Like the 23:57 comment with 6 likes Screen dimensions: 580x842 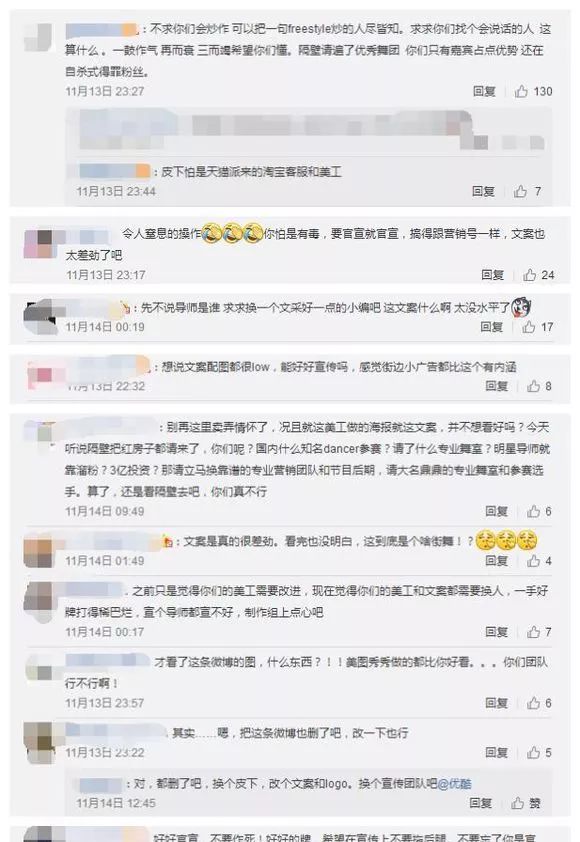pos(533,703)
